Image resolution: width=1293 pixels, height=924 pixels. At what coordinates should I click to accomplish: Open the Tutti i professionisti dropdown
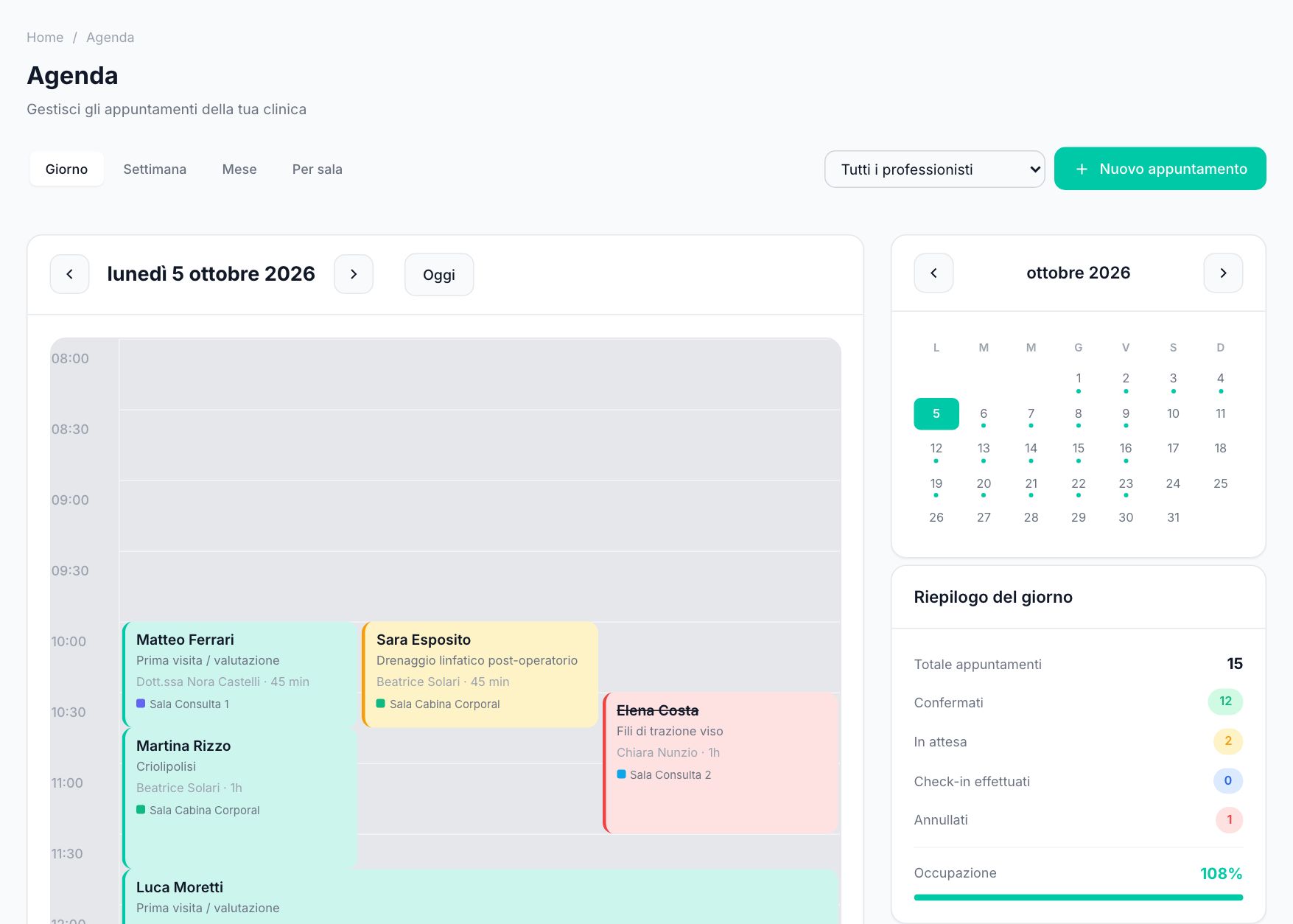pyautogui.click(x=934, y=169)
